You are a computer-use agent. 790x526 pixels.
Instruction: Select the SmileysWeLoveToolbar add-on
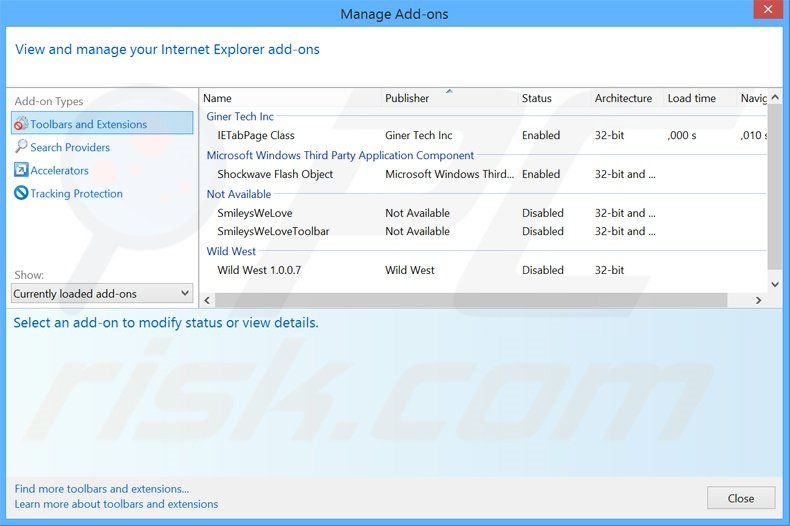(x=273, y=231)
